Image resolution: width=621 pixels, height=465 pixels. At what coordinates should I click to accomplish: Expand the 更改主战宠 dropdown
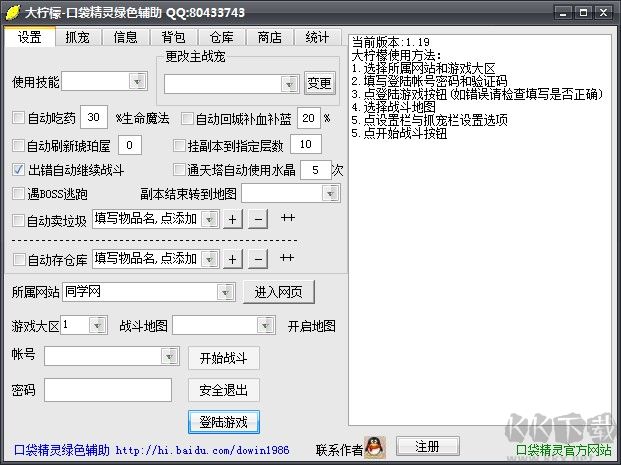click(290, 84)
